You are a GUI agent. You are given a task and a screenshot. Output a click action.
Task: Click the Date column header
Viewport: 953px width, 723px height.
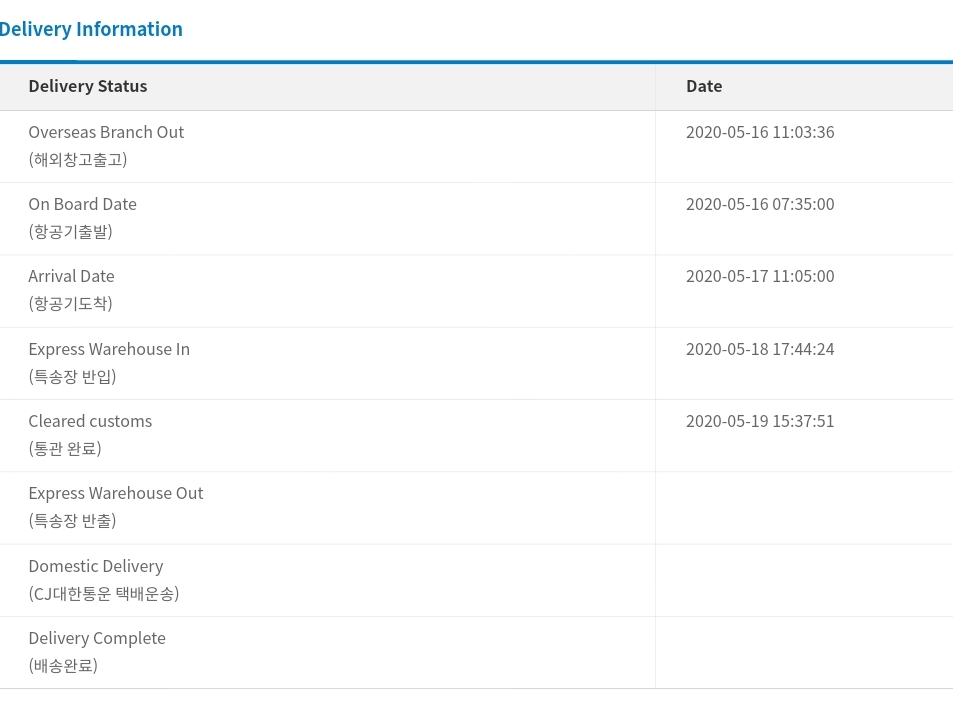704,86
